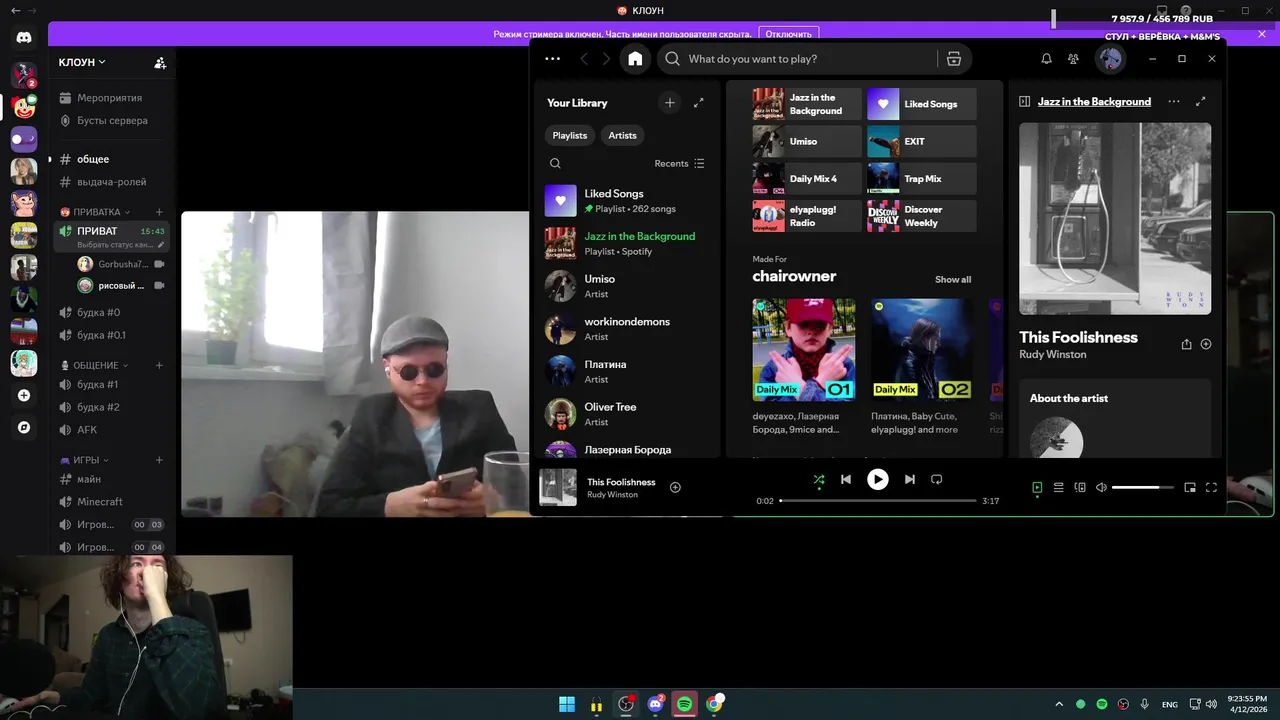This screenshot has height=720, width=1280.
Task: Collapse ПРИВАТКА category
Action: click(96, 212)
